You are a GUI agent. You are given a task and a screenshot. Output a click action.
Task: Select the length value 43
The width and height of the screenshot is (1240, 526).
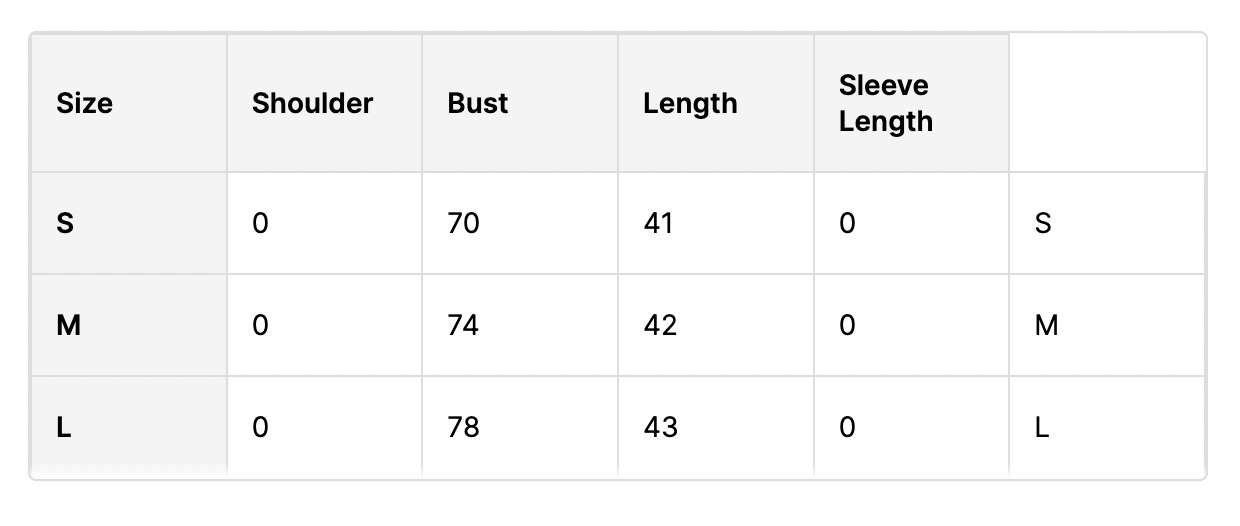(x=660, y=427)
